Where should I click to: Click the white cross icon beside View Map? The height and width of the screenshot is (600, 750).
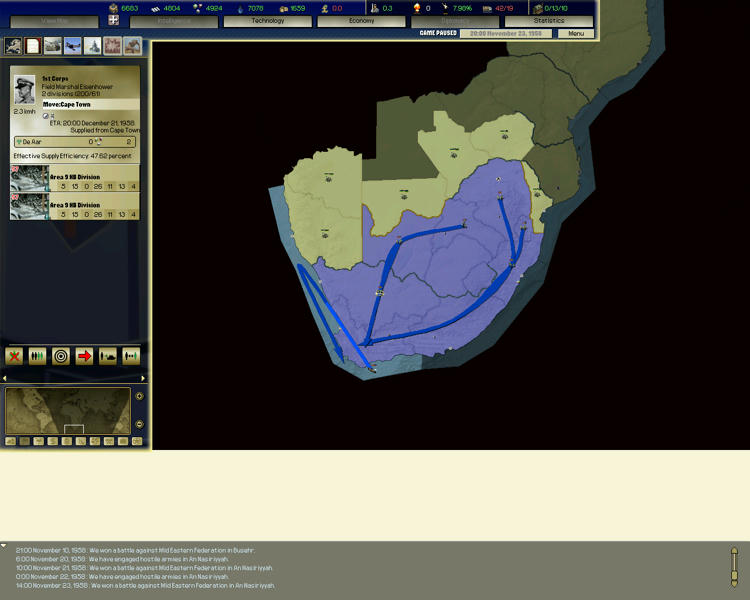pos(113,21)
